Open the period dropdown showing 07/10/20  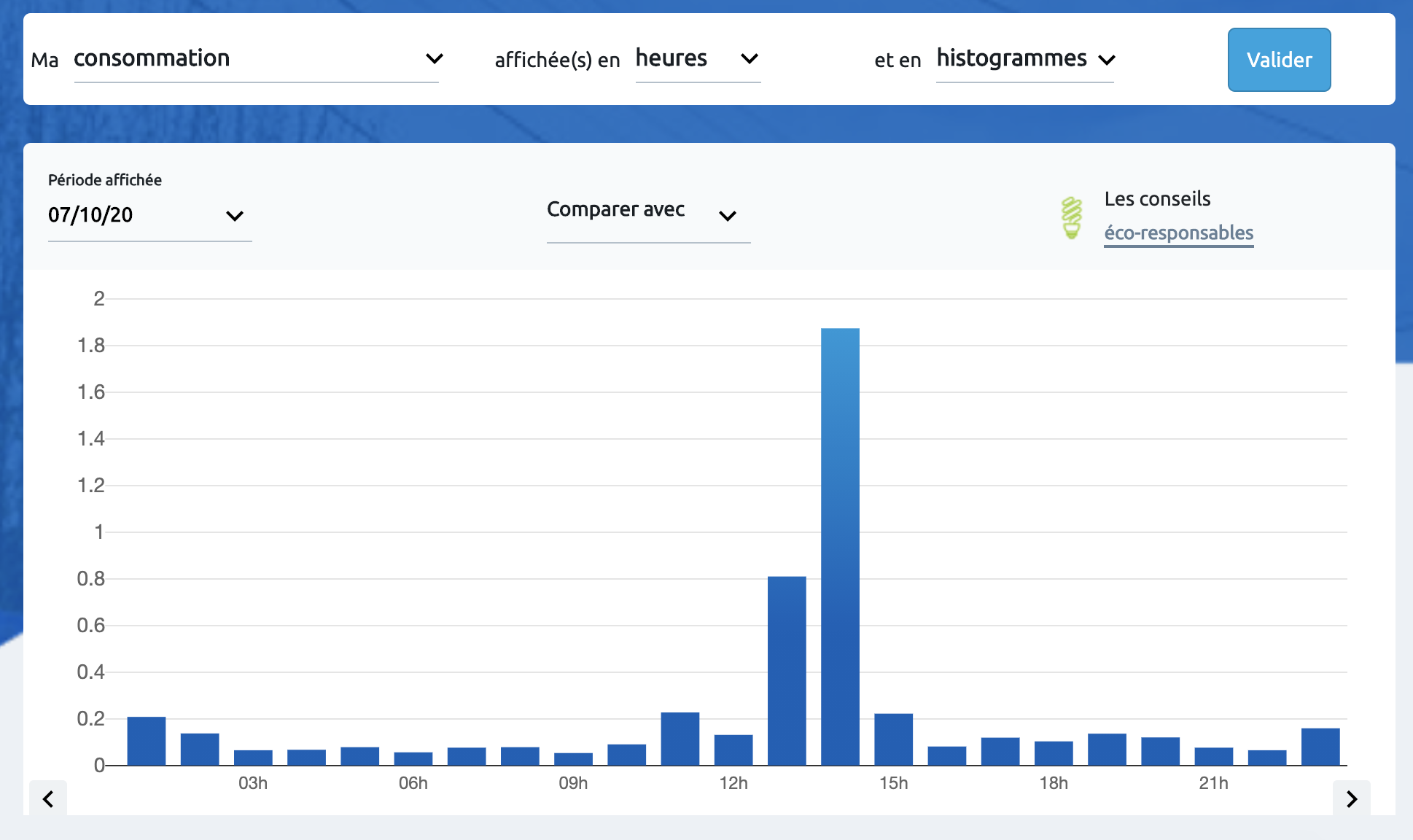click(149, 215)
